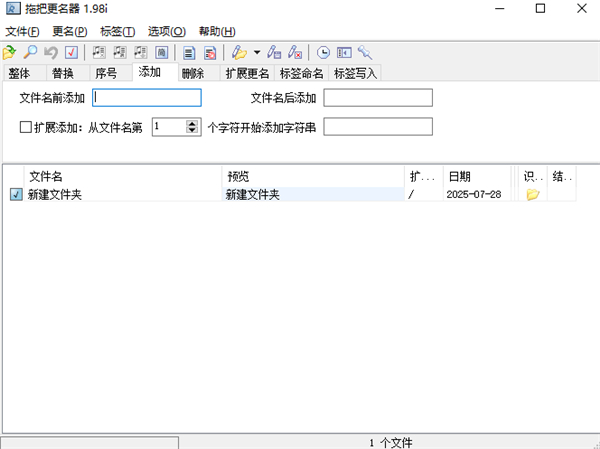Open the 标签(T) menu
This screenshot has height=449, width=600.
pyautogui.click(x=117, y=31)
